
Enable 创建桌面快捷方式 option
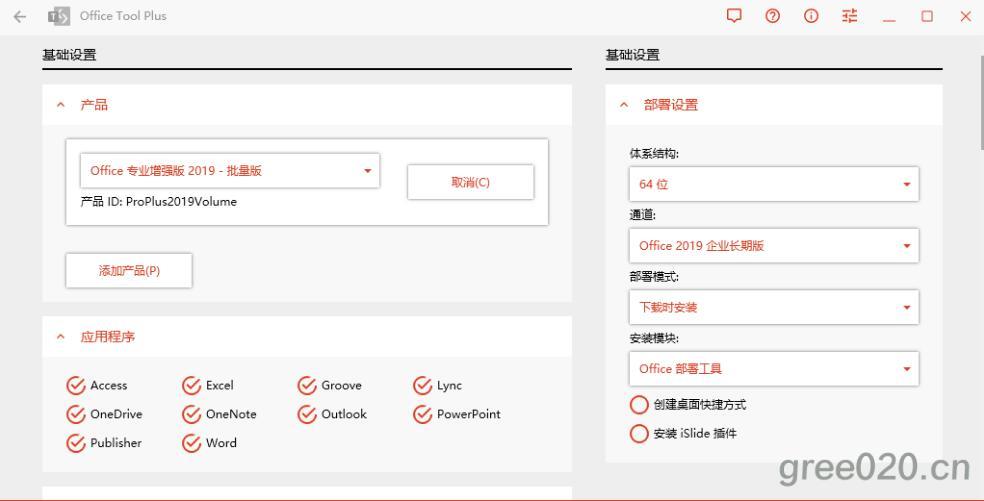pyautogui.click(x=639, y=405)
